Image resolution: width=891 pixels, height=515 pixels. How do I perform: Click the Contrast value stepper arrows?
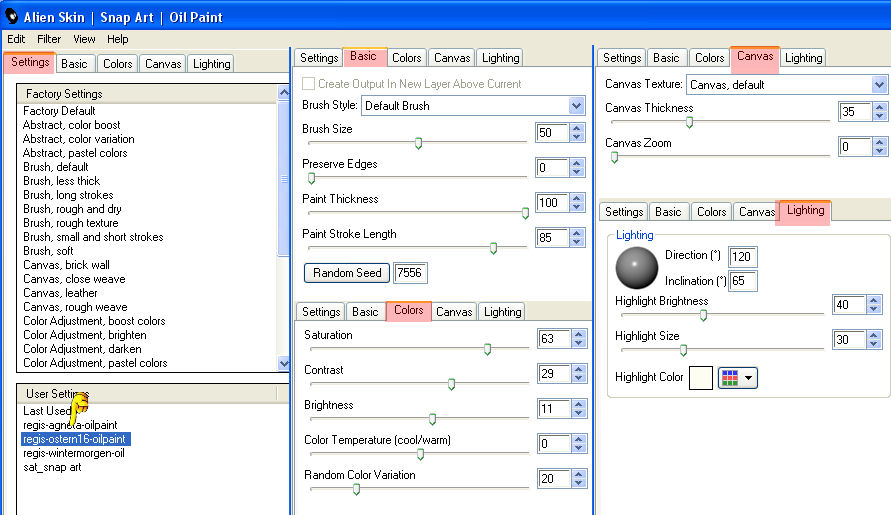[x=578, y=373]
